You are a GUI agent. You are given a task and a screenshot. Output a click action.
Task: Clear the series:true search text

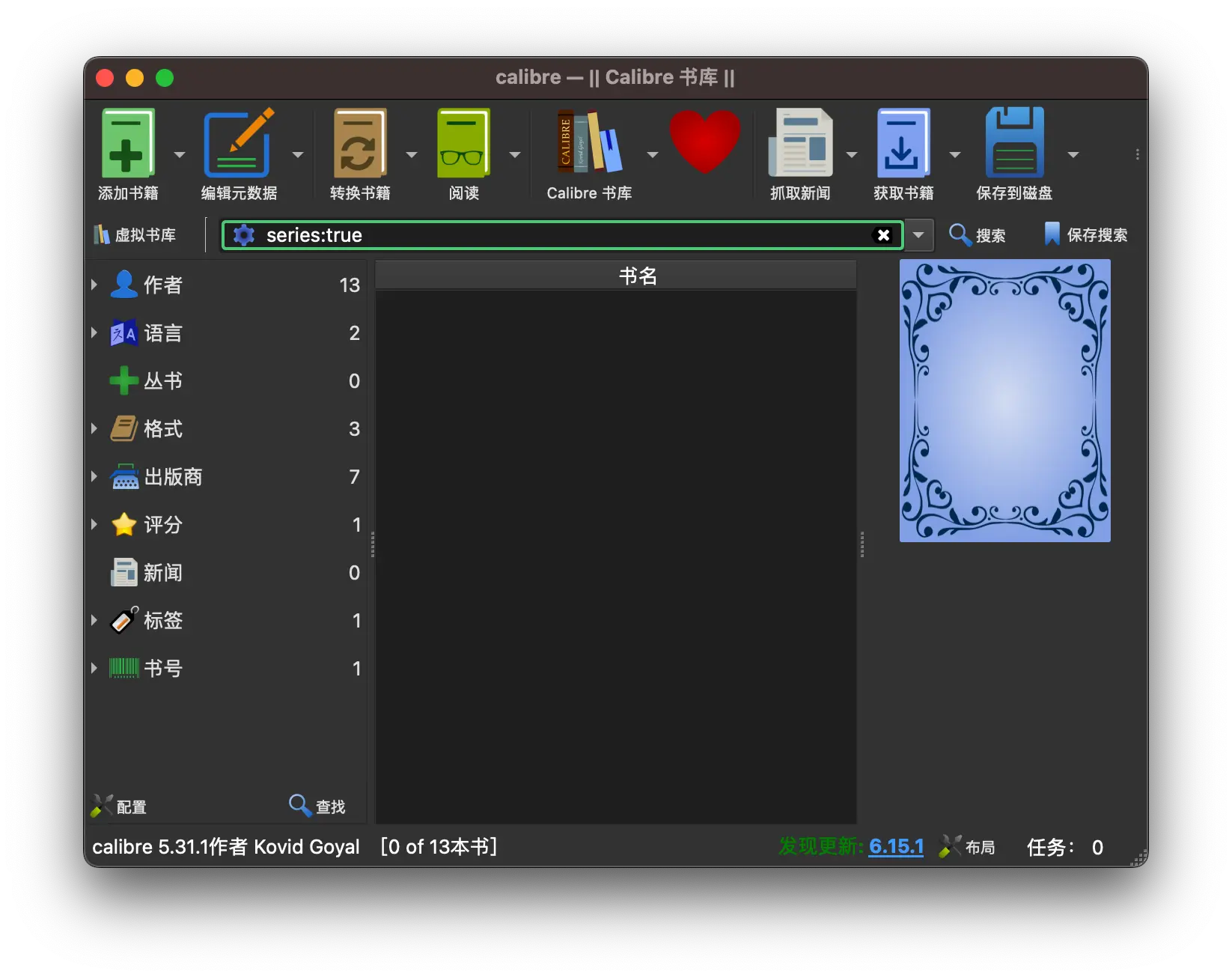point(883,235)
